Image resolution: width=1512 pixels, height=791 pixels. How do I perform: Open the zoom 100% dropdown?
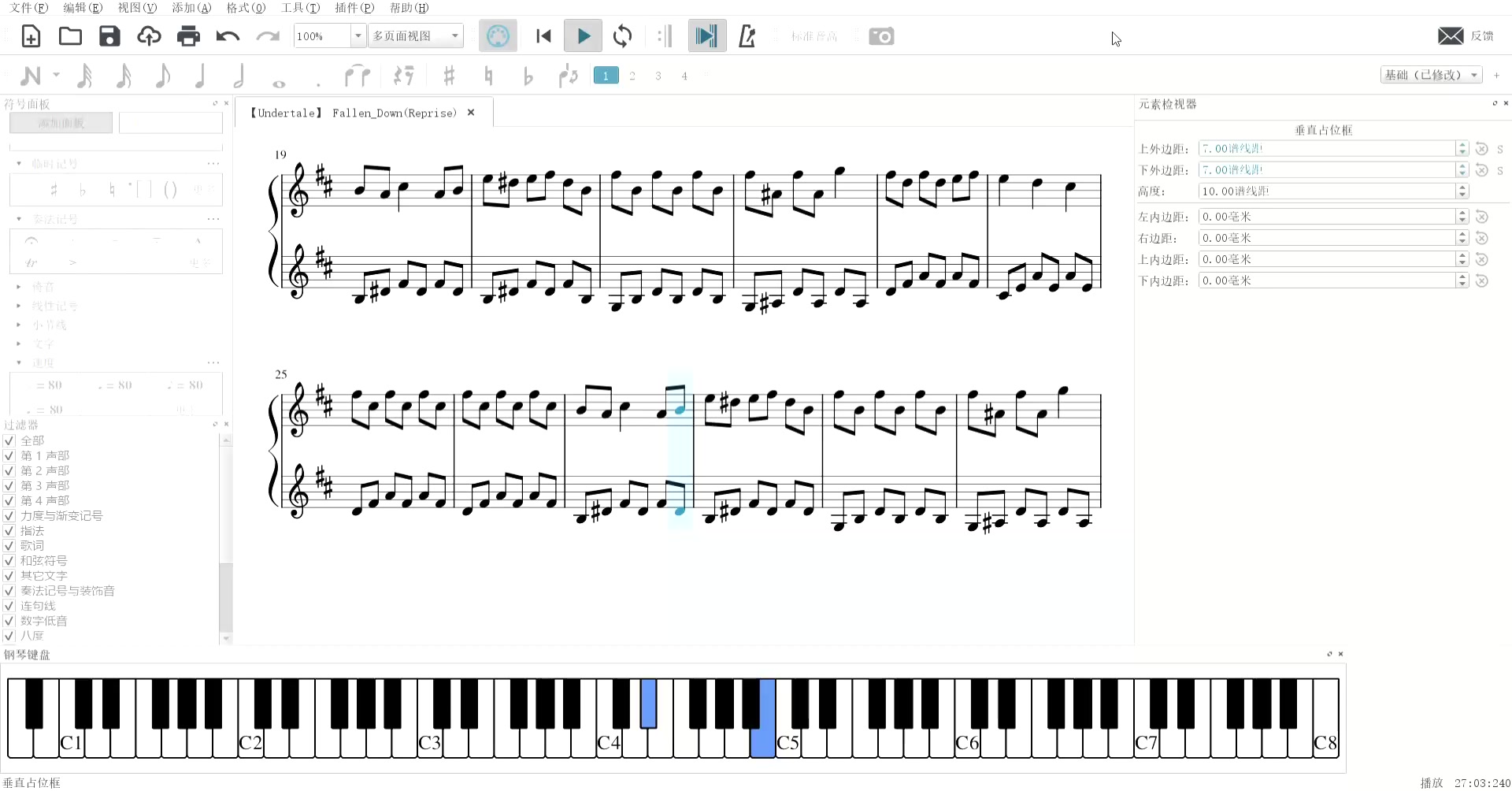[x=358, y=36]
